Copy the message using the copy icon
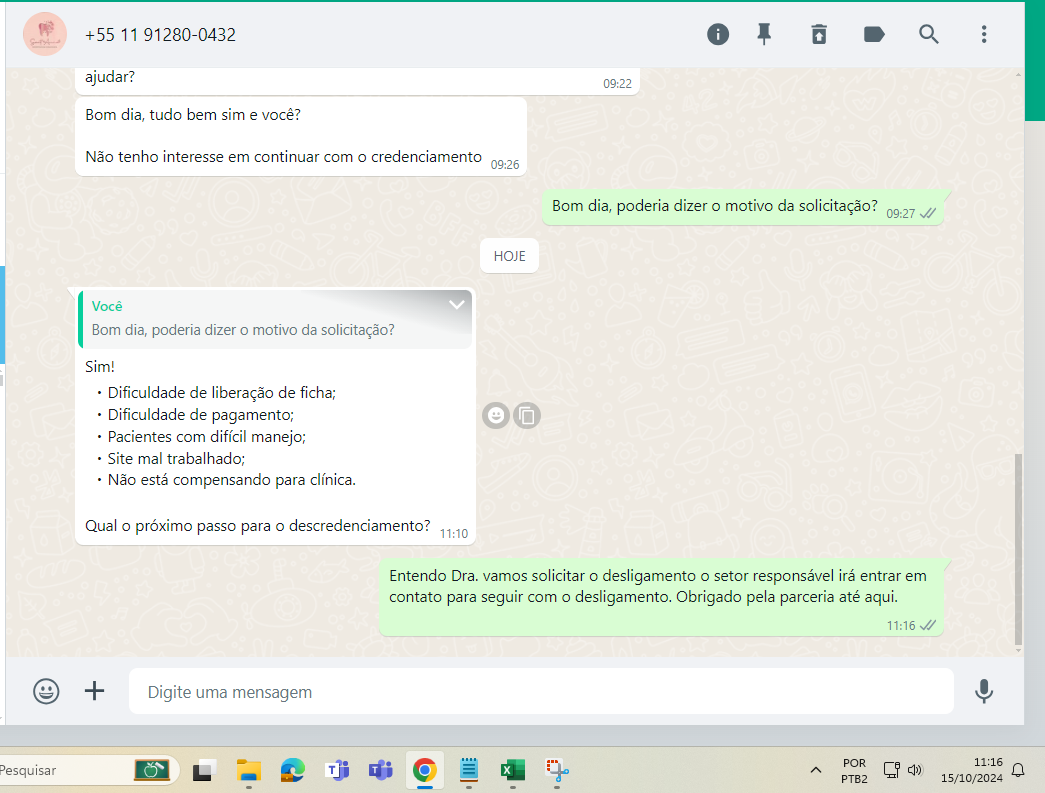The image size is (1045, 793). (x=527, y=415)
